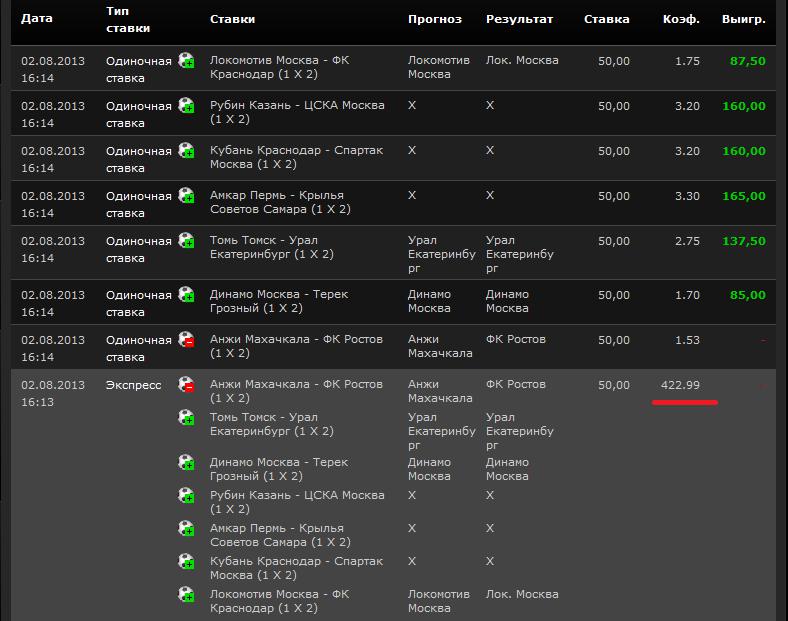Click the ball icon next to Амкар Пермь in the Экспресс bet

pyautogui.click(x=186, y=529)
